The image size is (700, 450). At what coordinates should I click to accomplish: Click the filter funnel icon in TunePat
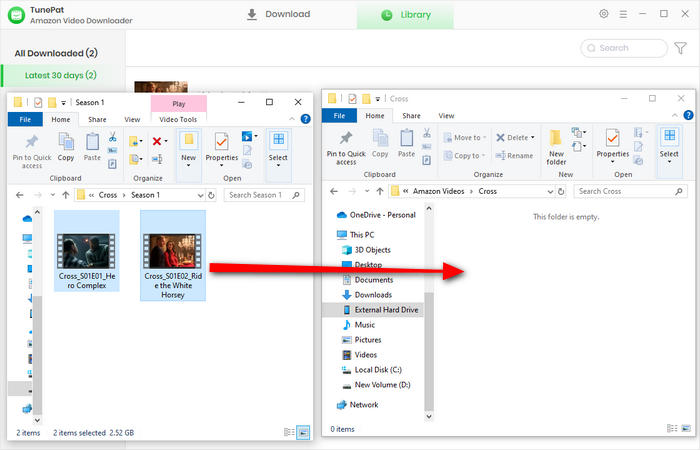(x=680, y=48)
